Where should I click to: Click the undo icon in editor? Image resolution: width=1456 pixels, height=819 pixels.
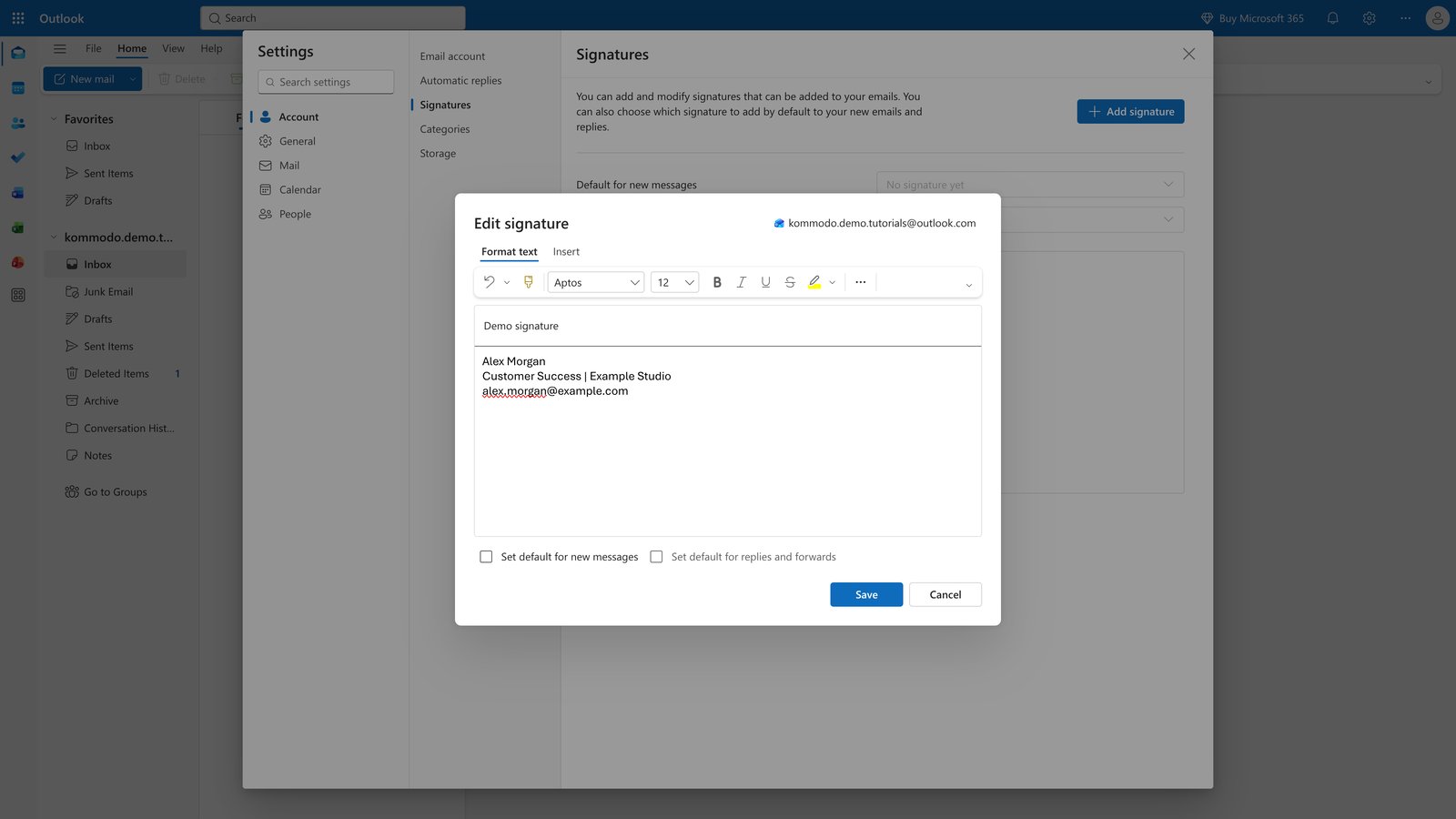pos(490,282)
